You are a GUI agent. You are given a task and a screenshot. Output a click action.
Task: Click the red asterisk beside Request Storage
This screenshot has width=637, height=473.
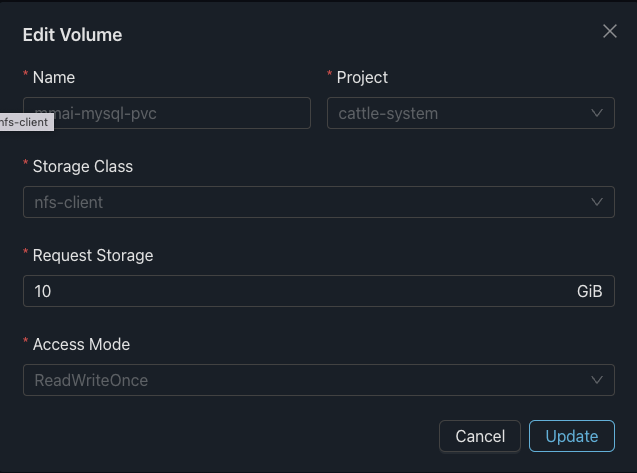coord(26,255)
